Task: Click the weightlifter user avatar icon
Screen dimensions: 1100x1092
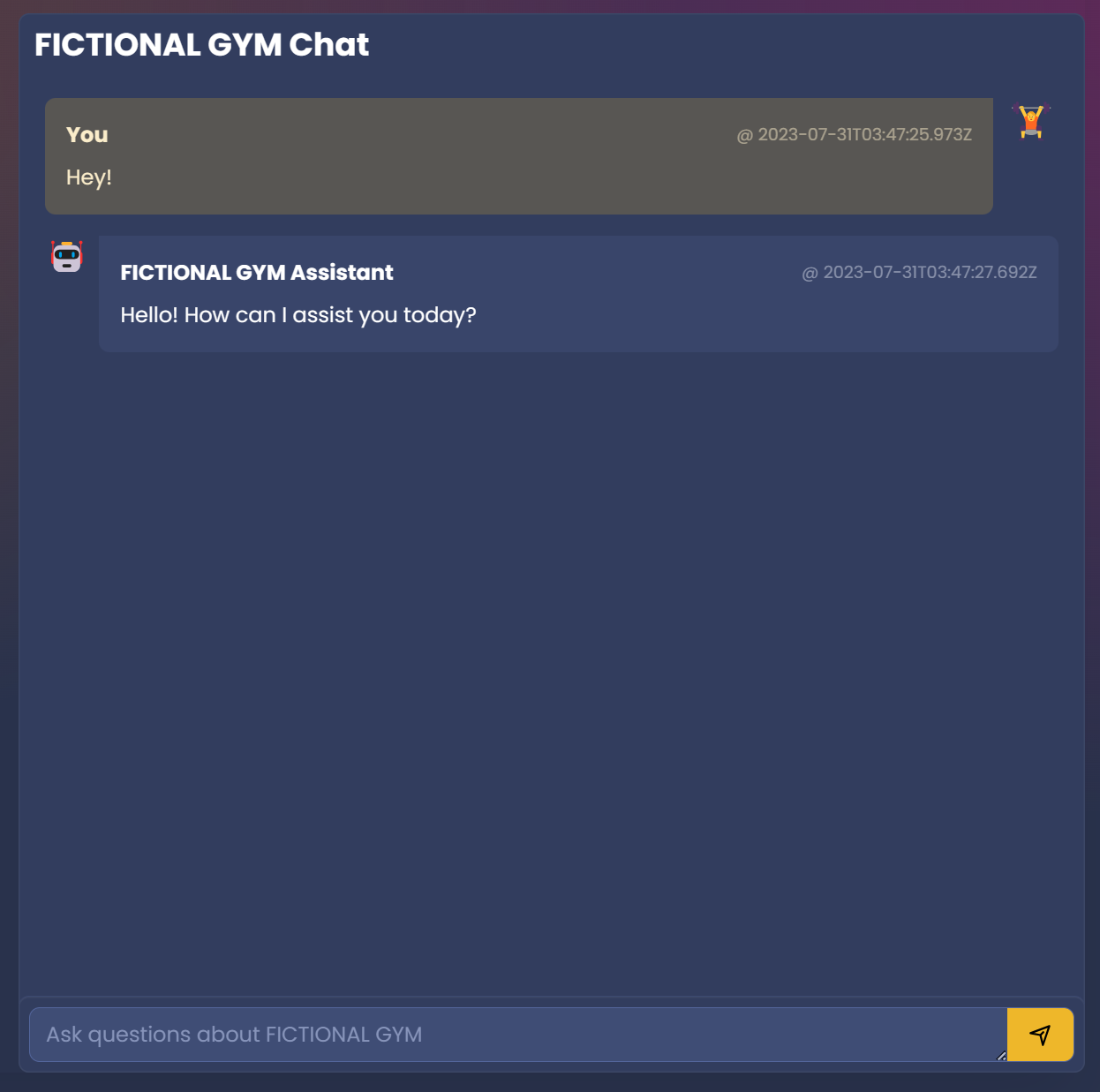Action: [x=1031, y=122]
